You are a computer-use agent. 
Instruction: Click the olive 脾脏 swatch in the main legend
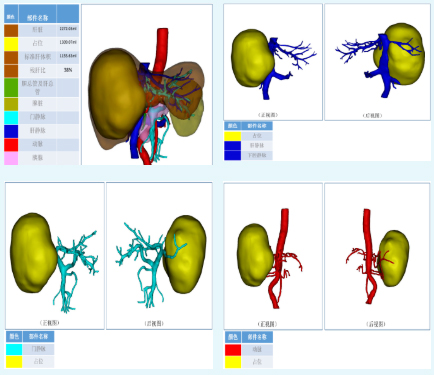pyautogui.click(x=11, y=104)
